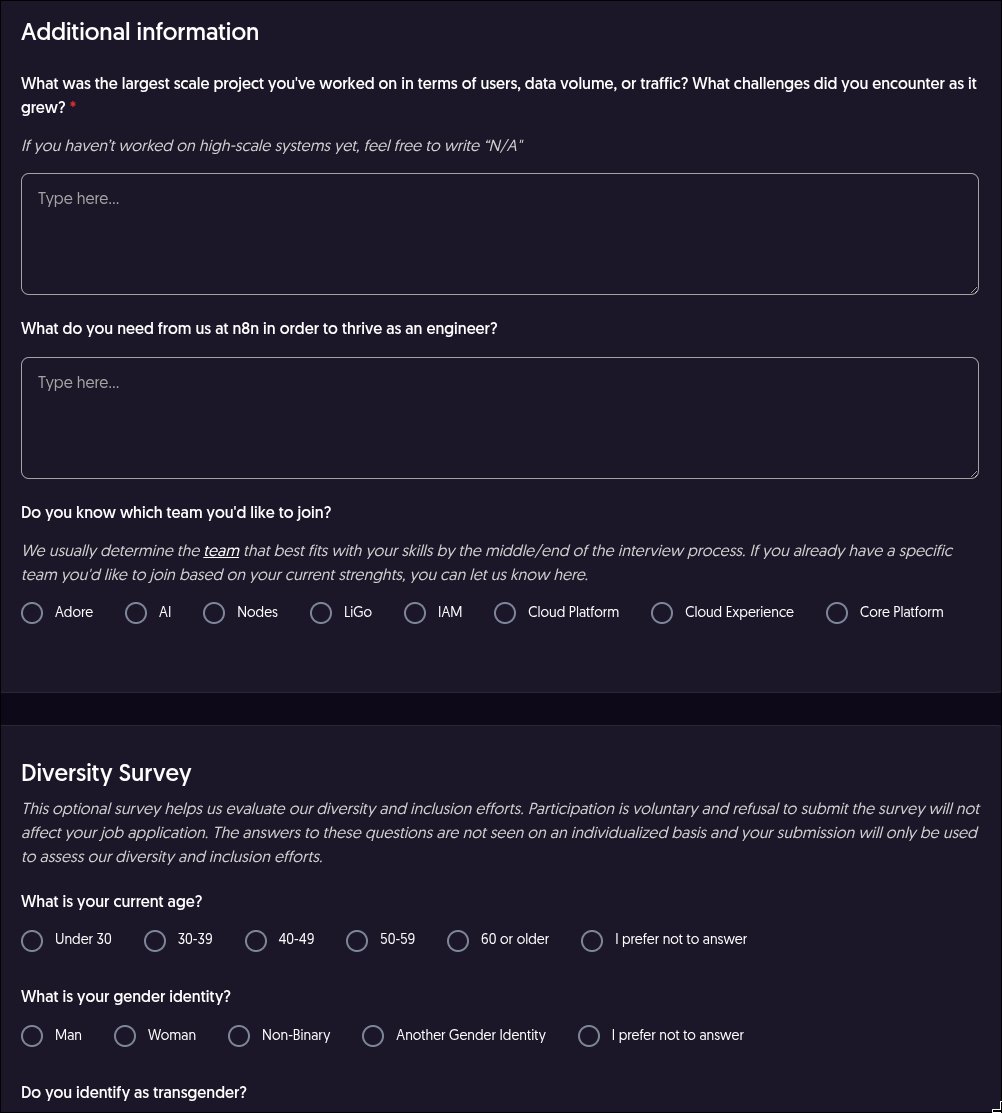1002x1113 pixels.
Task: Select the Nodes team radio button
Action: pyautogui.click(x=214, y=613)
